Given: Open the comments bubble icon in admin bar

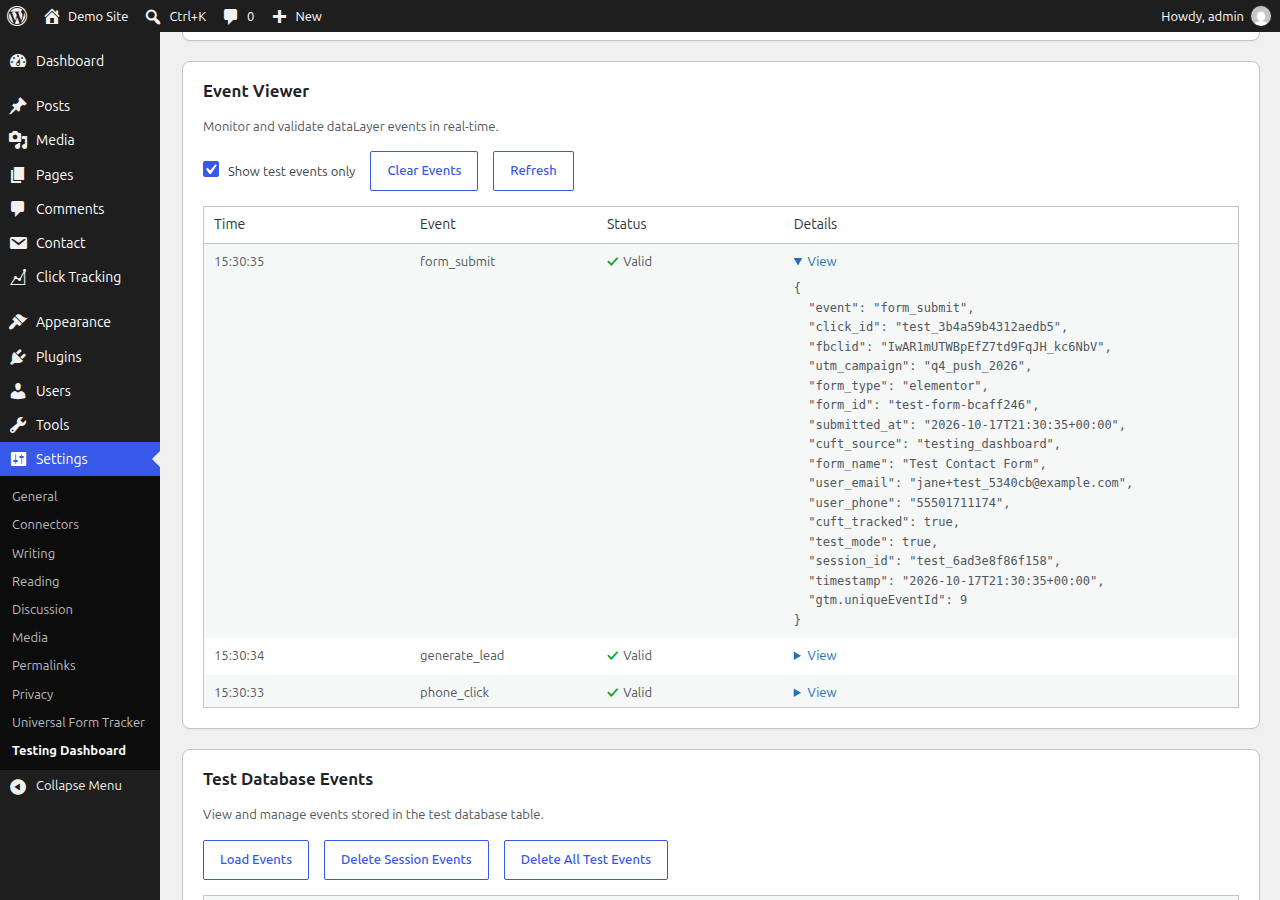Looking at the screenshot, I should (231, 16).
